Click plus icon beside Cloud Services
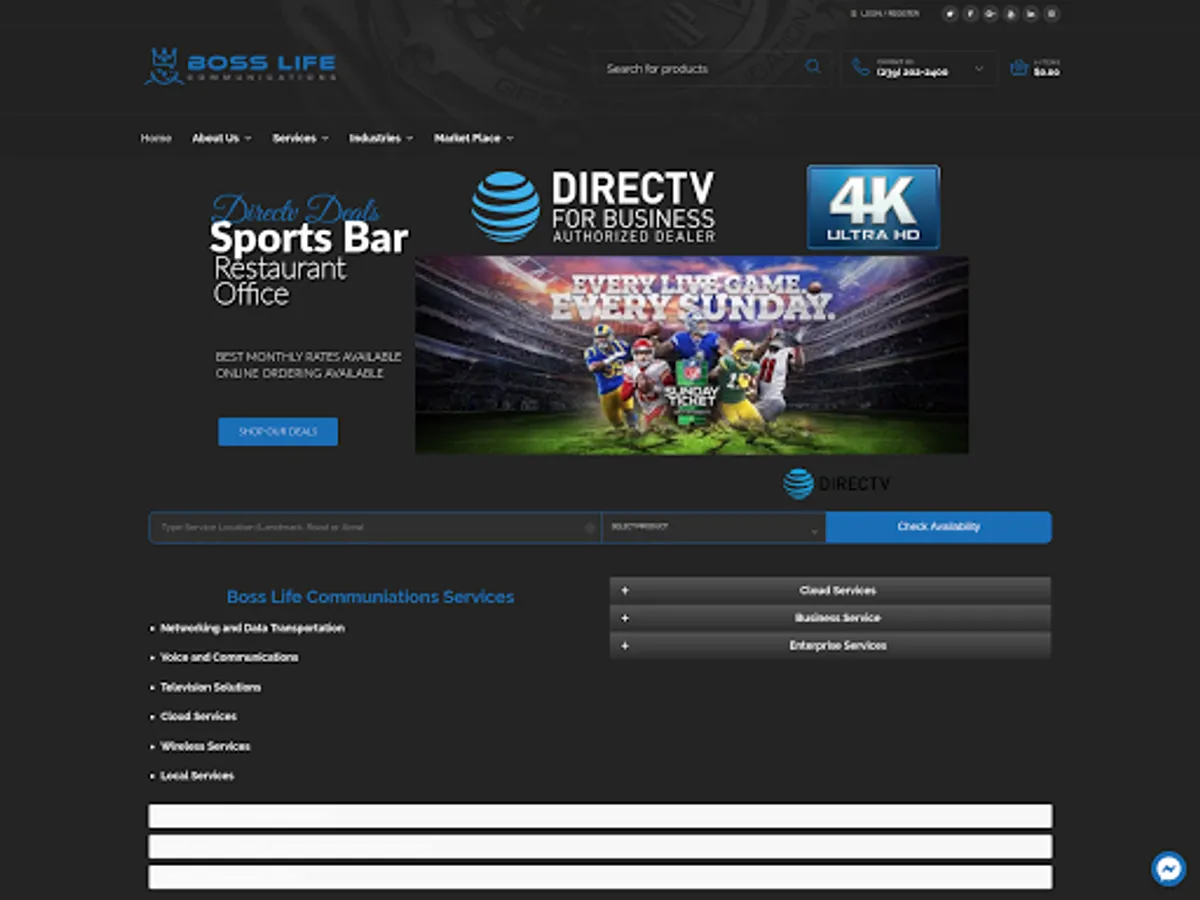The width and height of the screenshot is (1200, 900). click(x=625, y=590)
